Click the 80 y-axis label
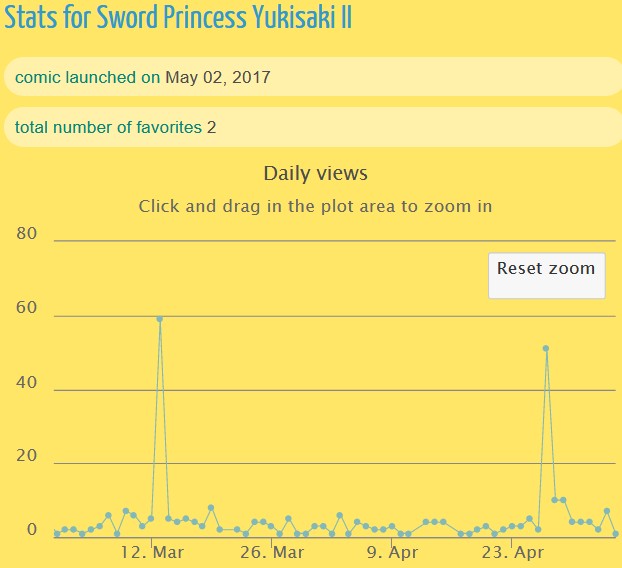The image size is (622, 568). (x=28, y=234)
